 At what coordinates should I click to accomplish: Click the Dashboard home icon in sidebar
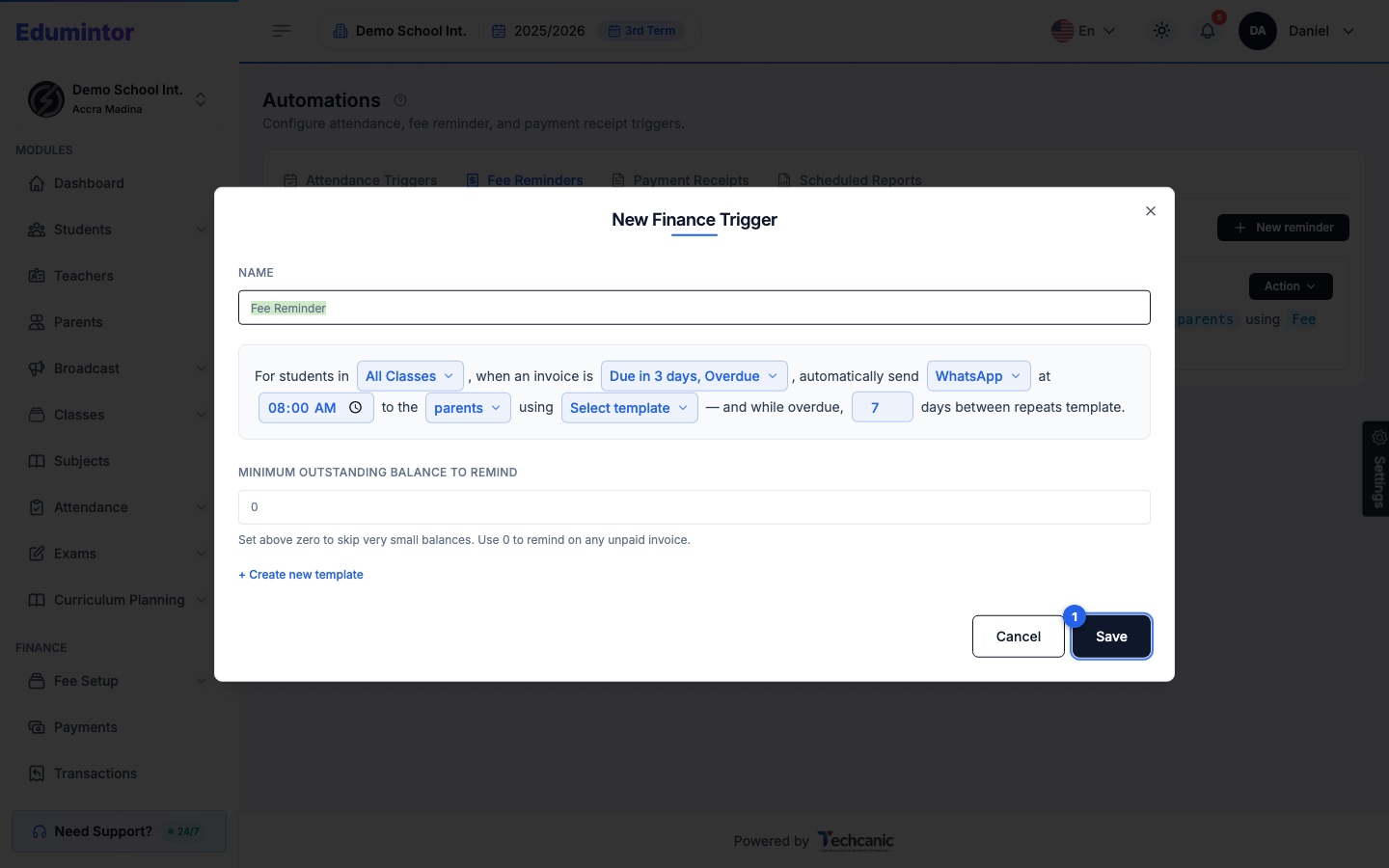pyautogui.click(x=37, y=183)
